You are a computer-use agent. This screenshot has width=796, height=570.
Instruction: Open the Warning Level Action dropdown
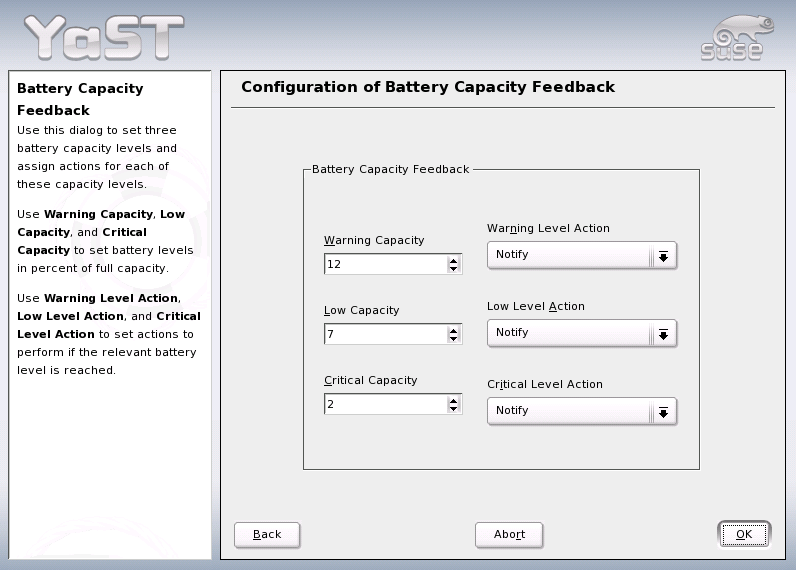pyautogui.click(x=582, y=255)
